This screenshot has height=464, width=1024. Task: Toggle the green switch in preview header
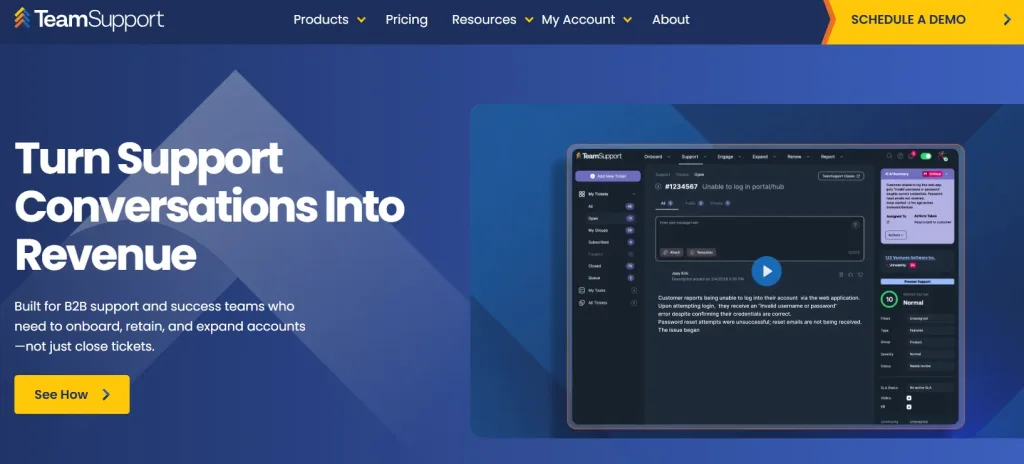tap(926, 156)
